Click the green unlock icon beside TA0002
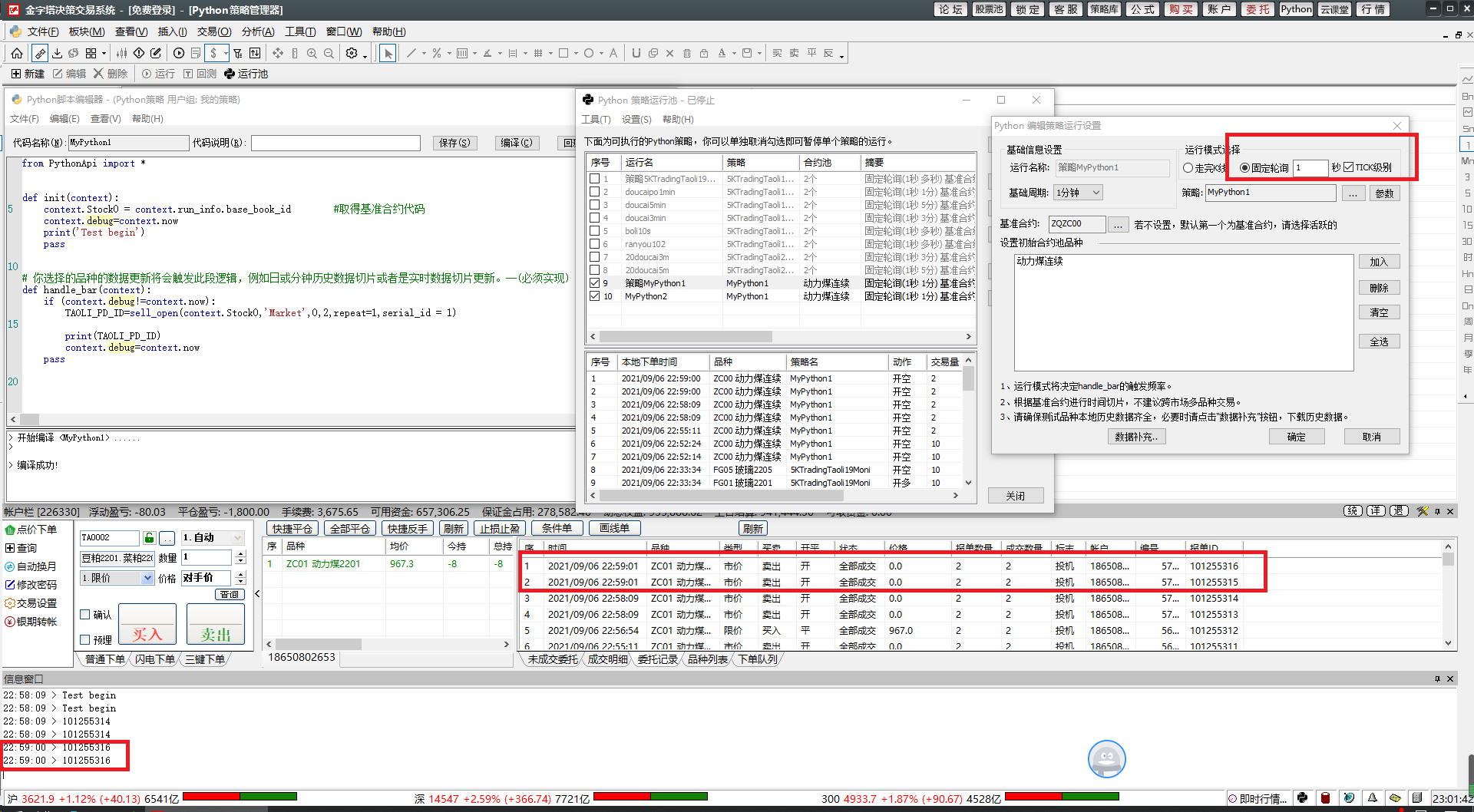 [150, 538]
